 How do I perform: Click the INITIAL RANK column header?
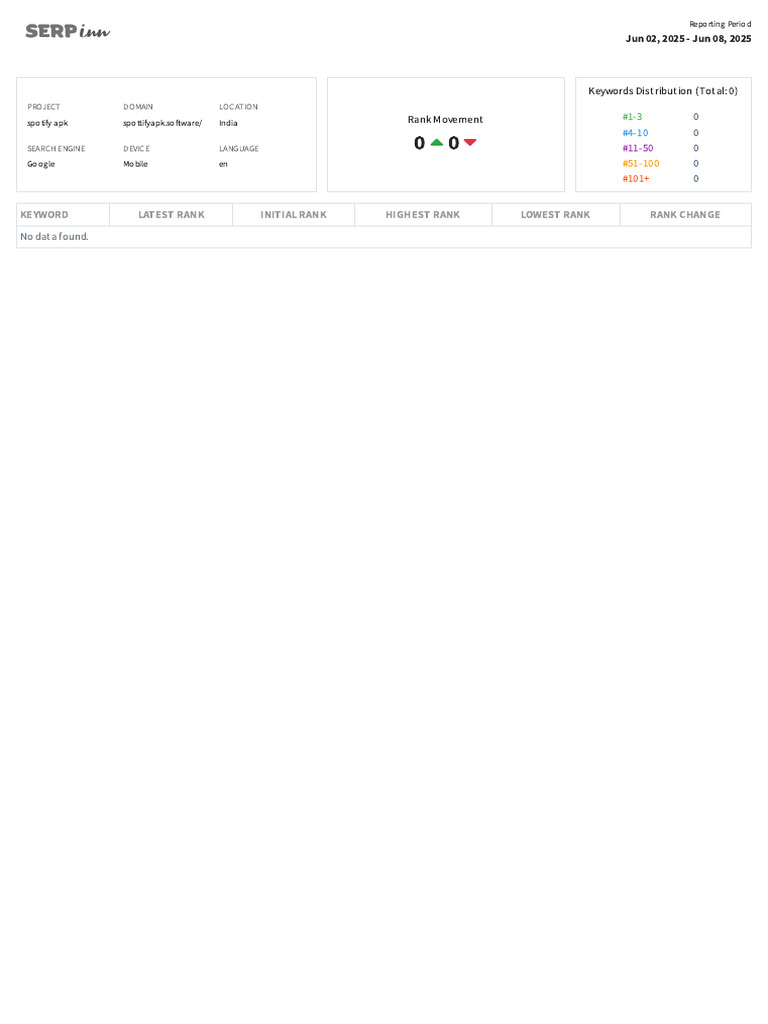[x=293, y=214]
